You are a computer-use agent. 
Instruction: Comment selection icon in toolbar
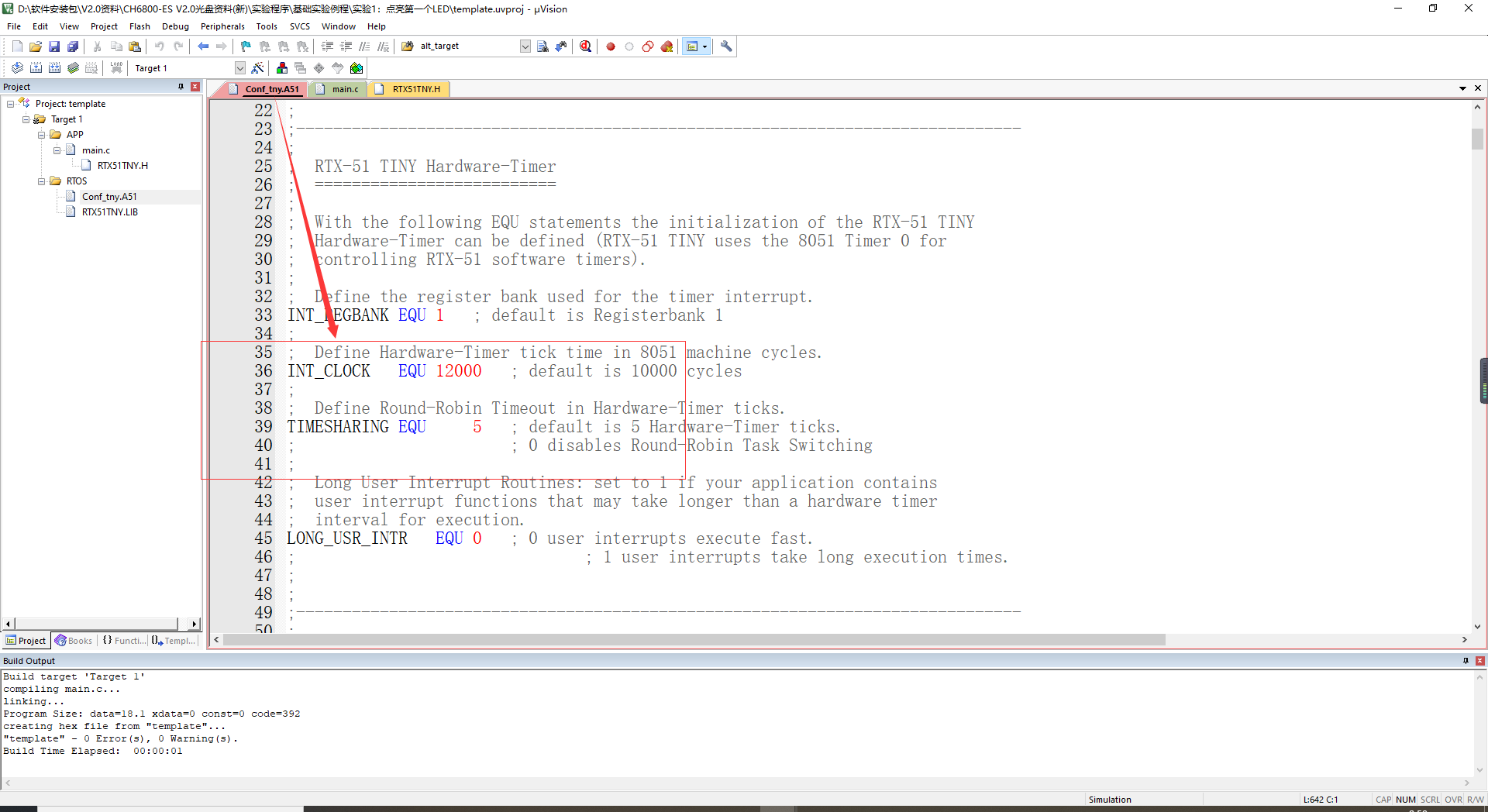(x=365, y=46)
